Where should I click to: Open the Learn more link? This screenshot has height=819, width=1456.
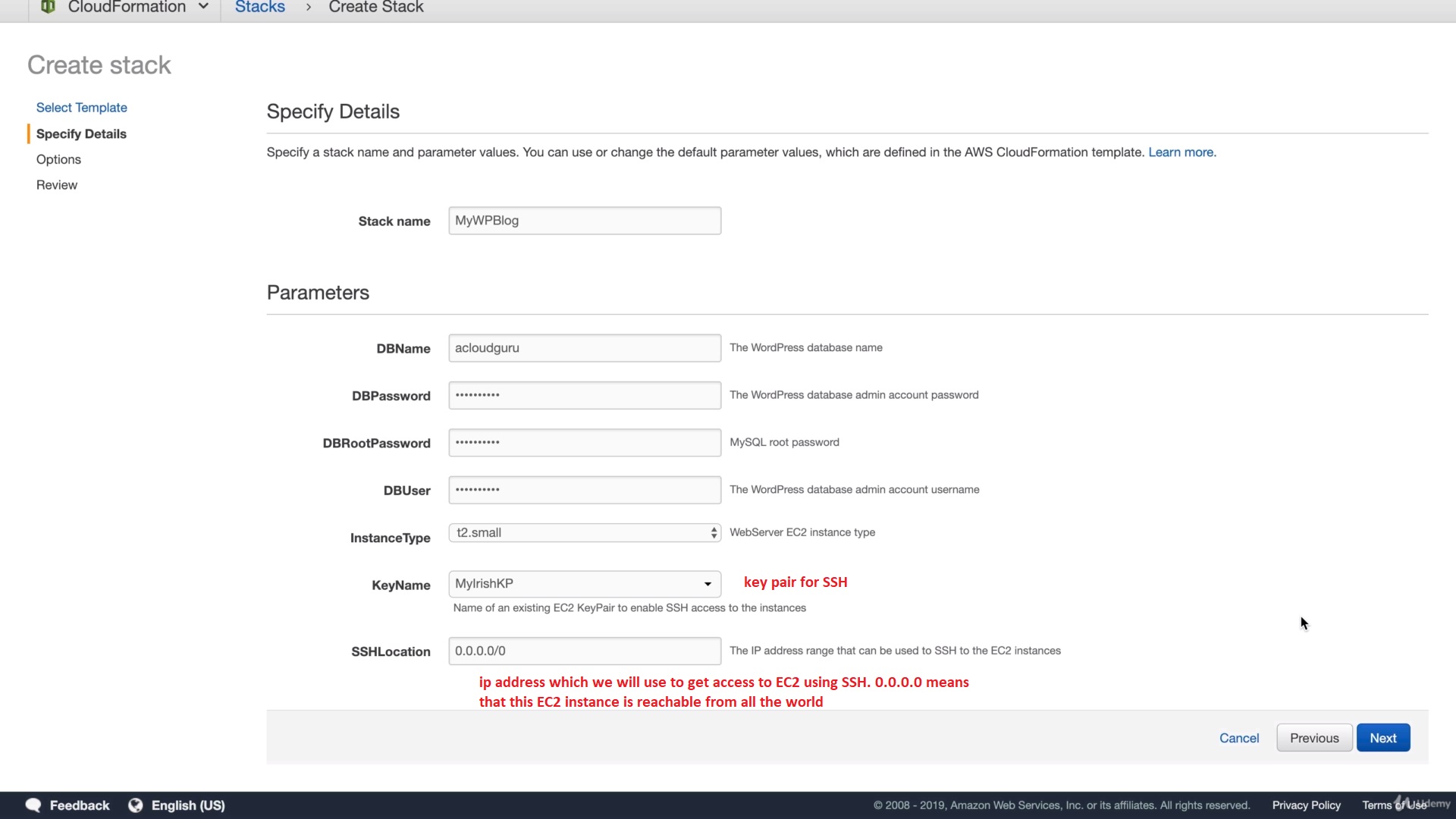click(x=1181, y=152)
